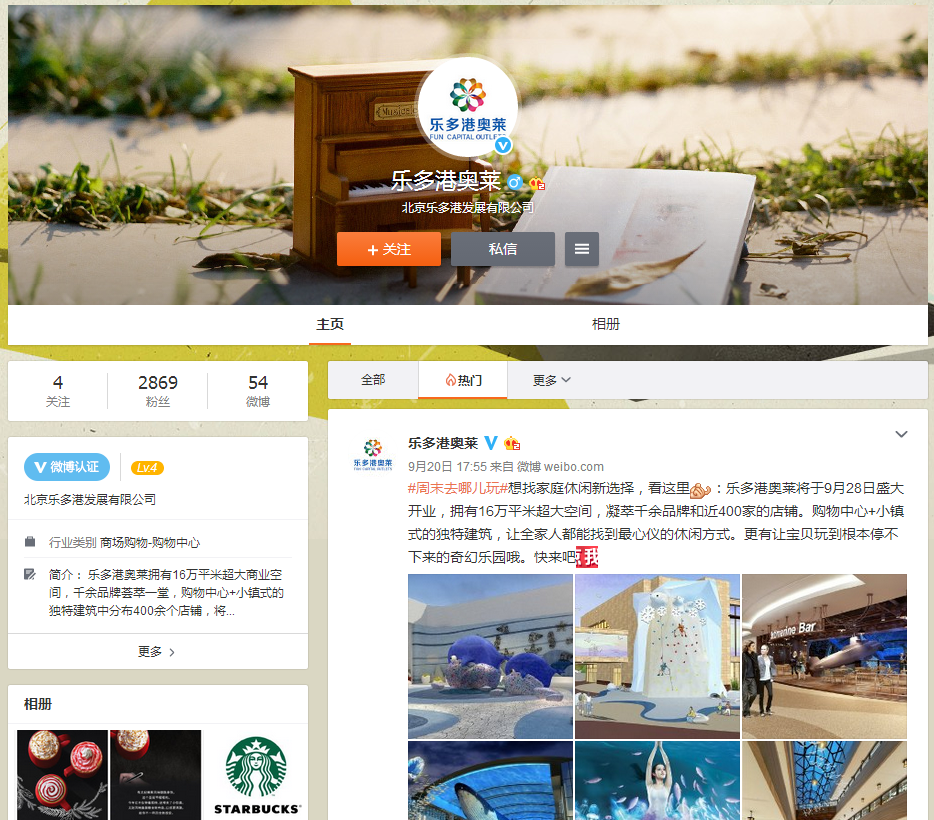
Task: Send a private message via 私信
Action: (503, 249)
